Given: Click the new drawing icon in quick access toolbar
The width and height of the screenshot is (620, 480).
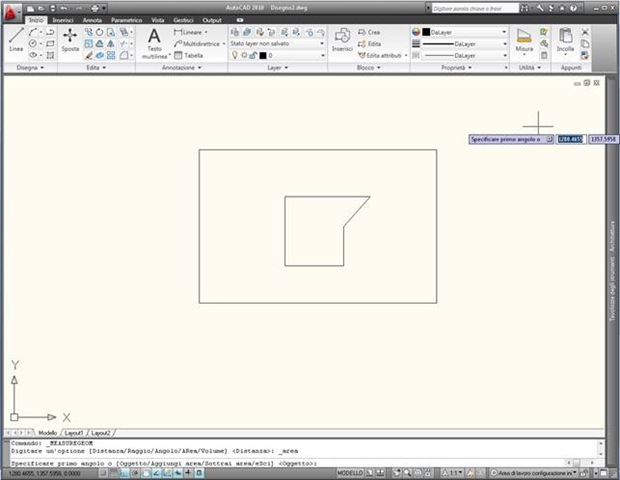Looking at the screenshot, I should (30, 8).
